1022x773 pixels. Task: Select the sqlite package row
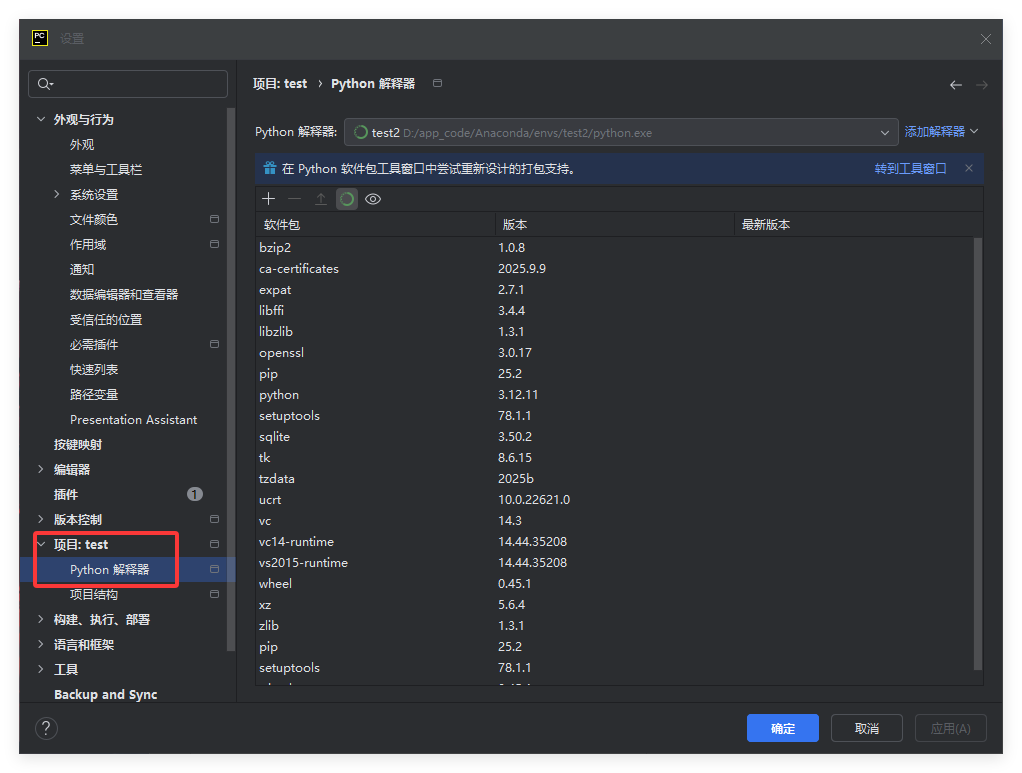pos(615,437)
